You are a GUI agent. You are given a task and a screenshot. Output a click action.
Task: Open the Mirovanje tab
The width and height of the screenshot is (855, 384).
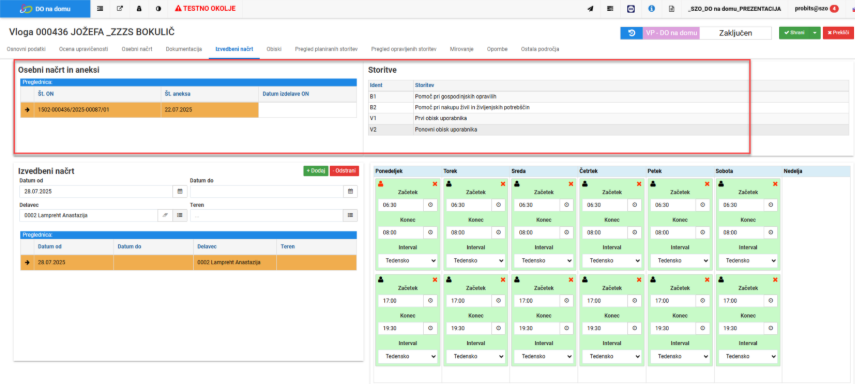pos(462,49)
